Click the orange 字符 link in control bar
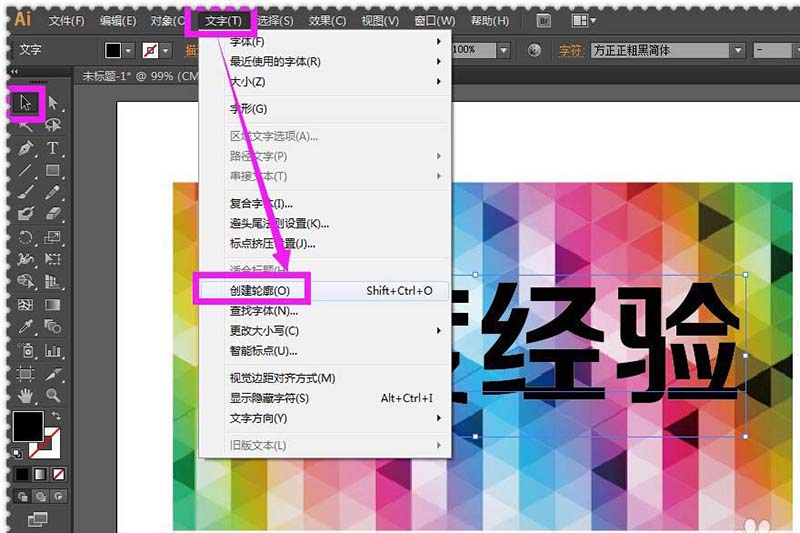 [x=570, y=50]
